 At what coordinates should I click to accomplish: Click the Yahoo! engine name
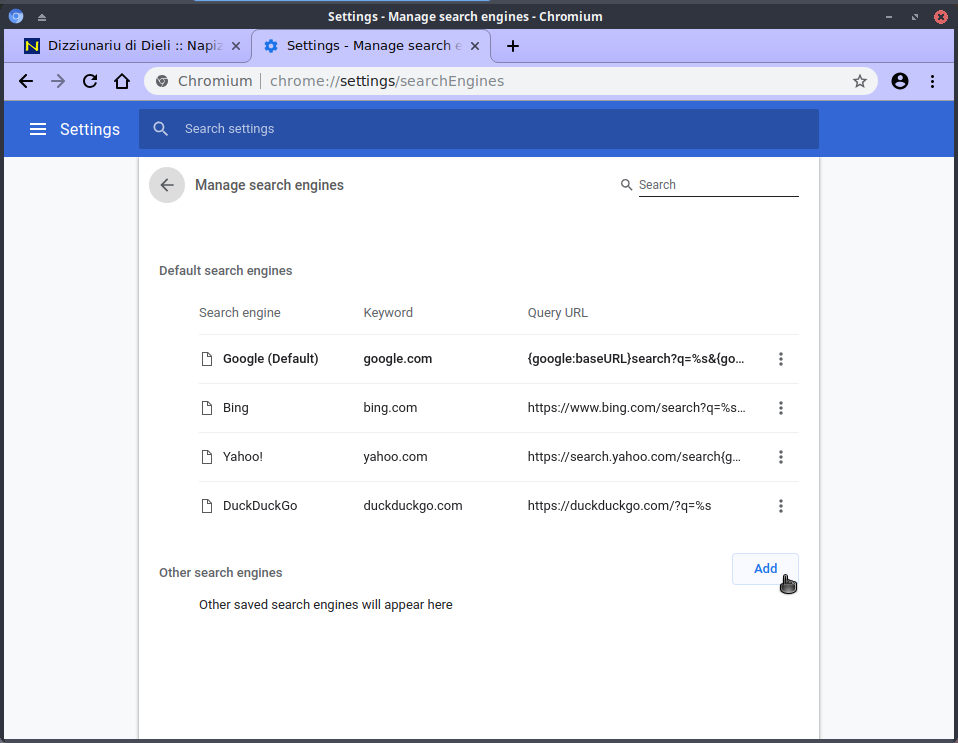coord(243,456)
